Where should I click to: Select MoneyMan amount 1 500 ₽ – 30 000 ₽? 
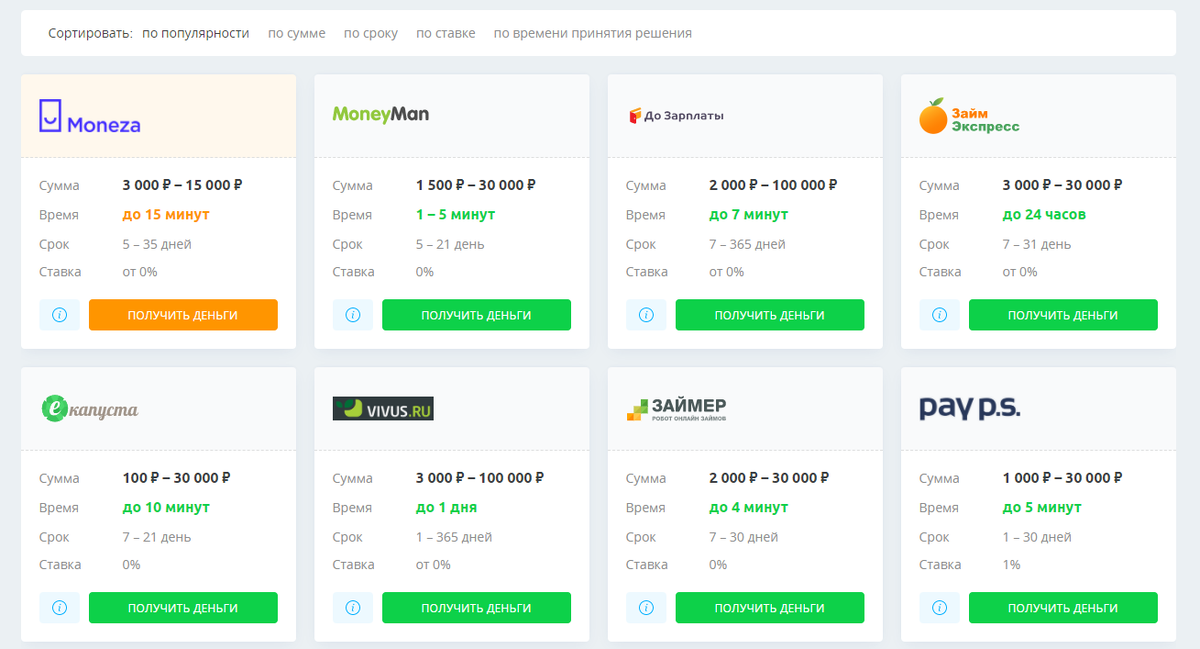pos(476,185)
